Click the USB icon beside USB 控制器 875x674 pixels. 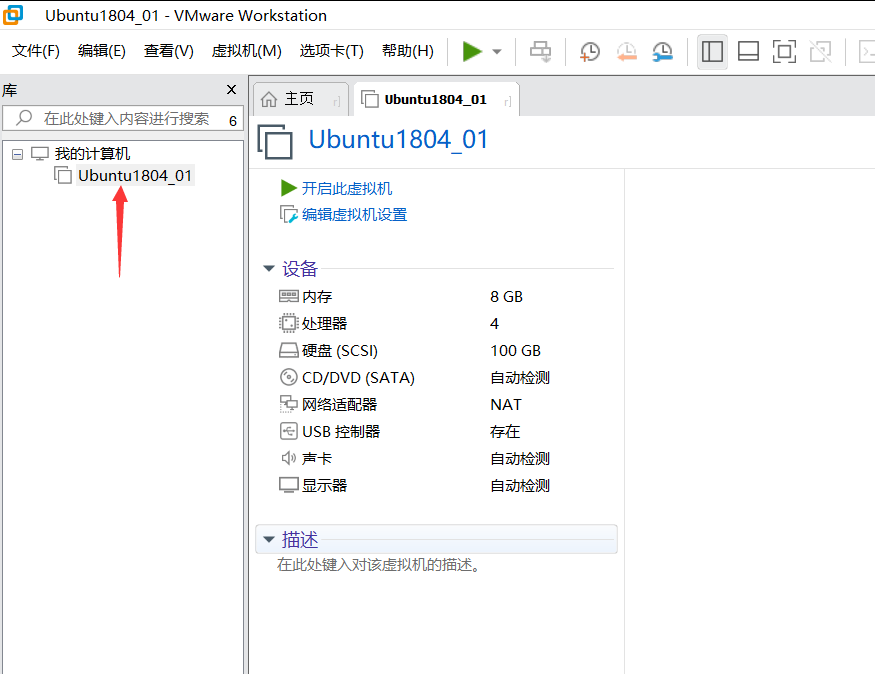point(289,431)
